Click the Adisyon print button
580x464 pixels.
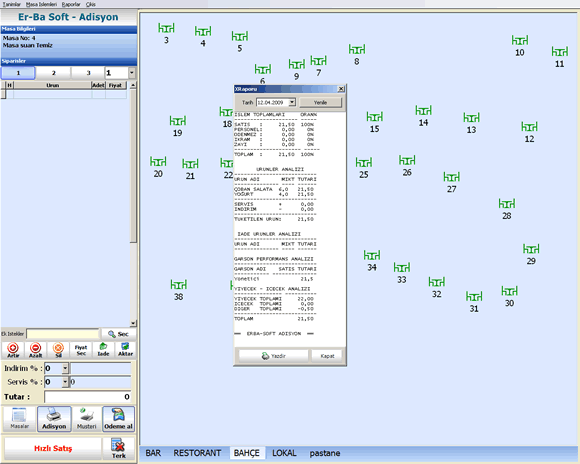click(x=54, y=419)
